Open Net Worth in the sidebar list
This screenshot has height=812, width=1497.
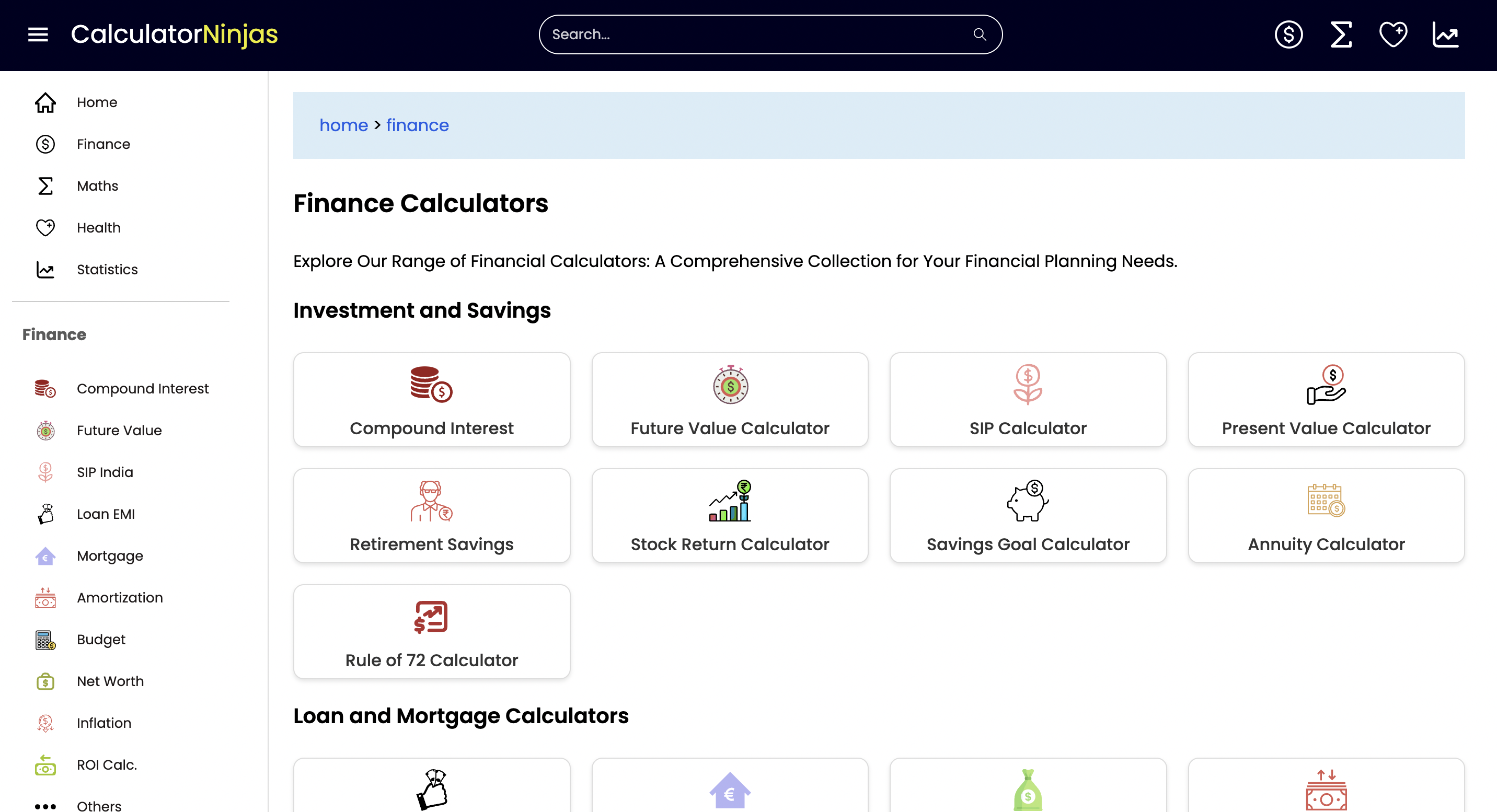click(x=110, y=681)
